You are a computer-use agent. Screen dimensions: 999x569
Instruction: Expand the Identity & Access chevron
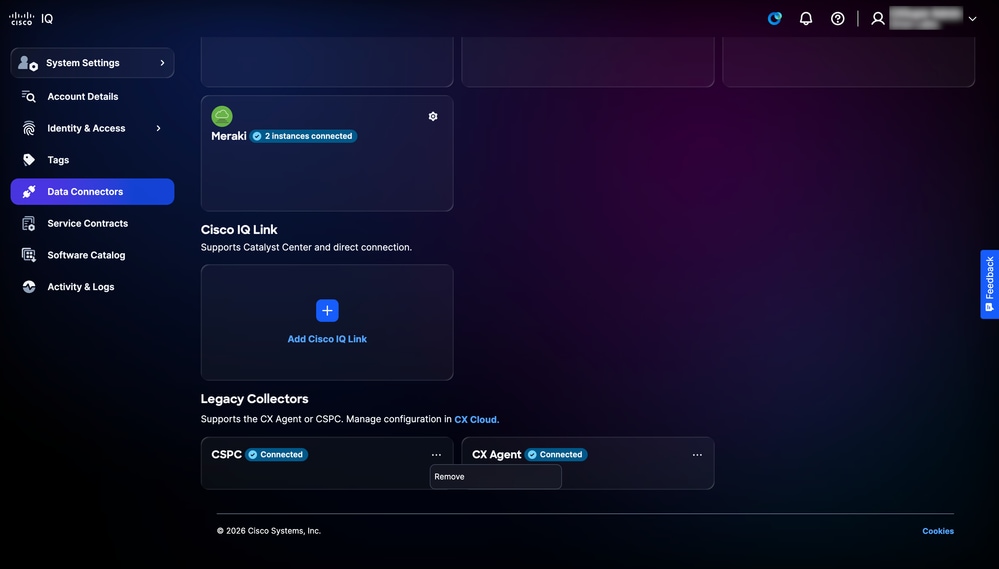tap(159, 128)
